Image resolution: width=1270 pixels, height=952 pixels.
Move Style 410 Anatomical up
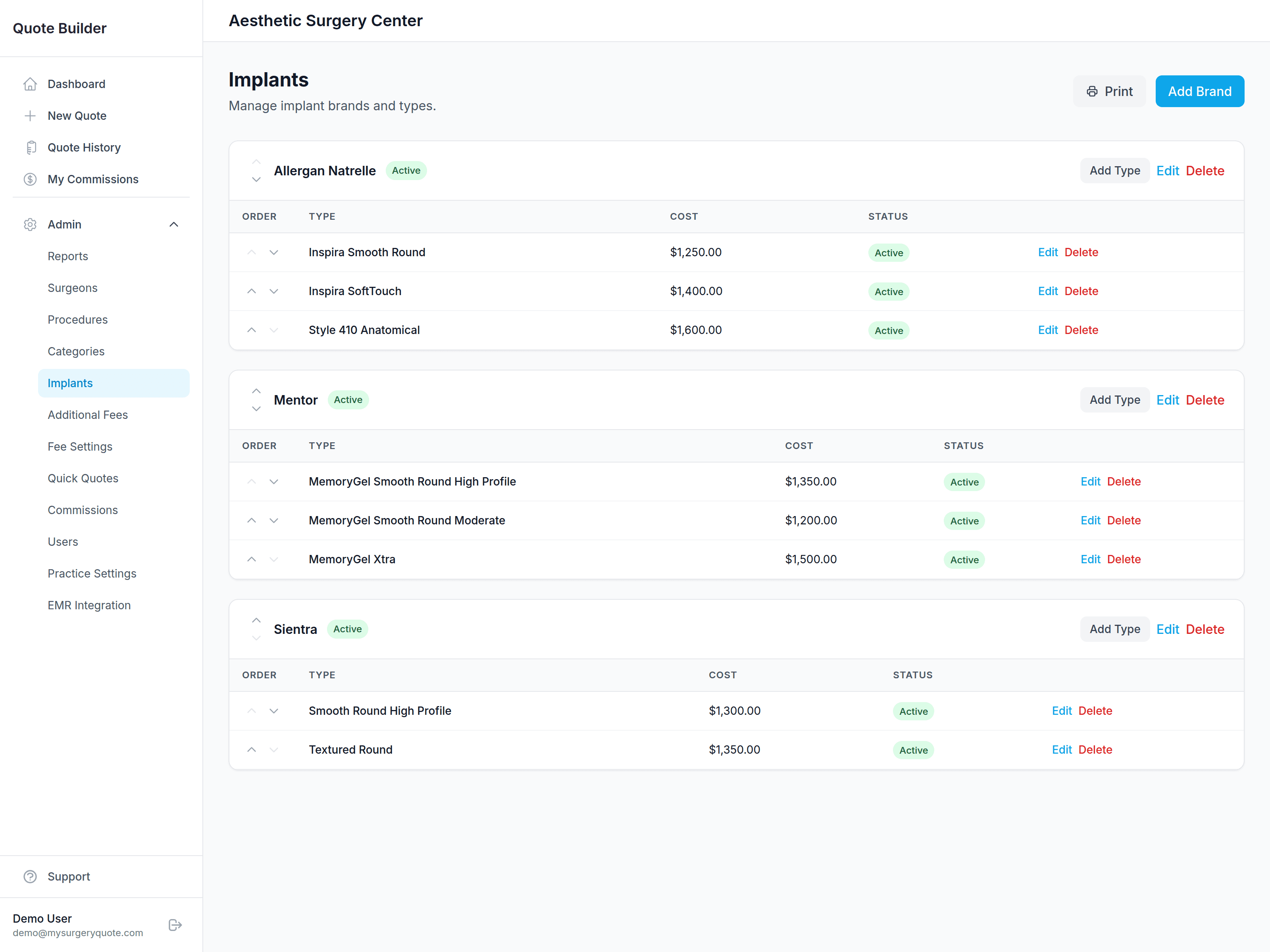coord(252,330)
